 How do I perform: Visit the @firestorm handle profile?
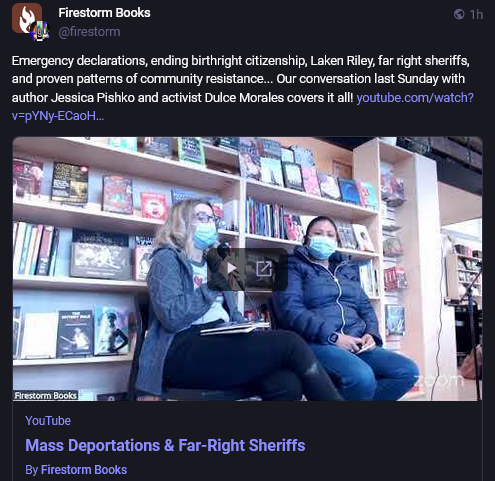pyautogui.click(x=89, y=32)
